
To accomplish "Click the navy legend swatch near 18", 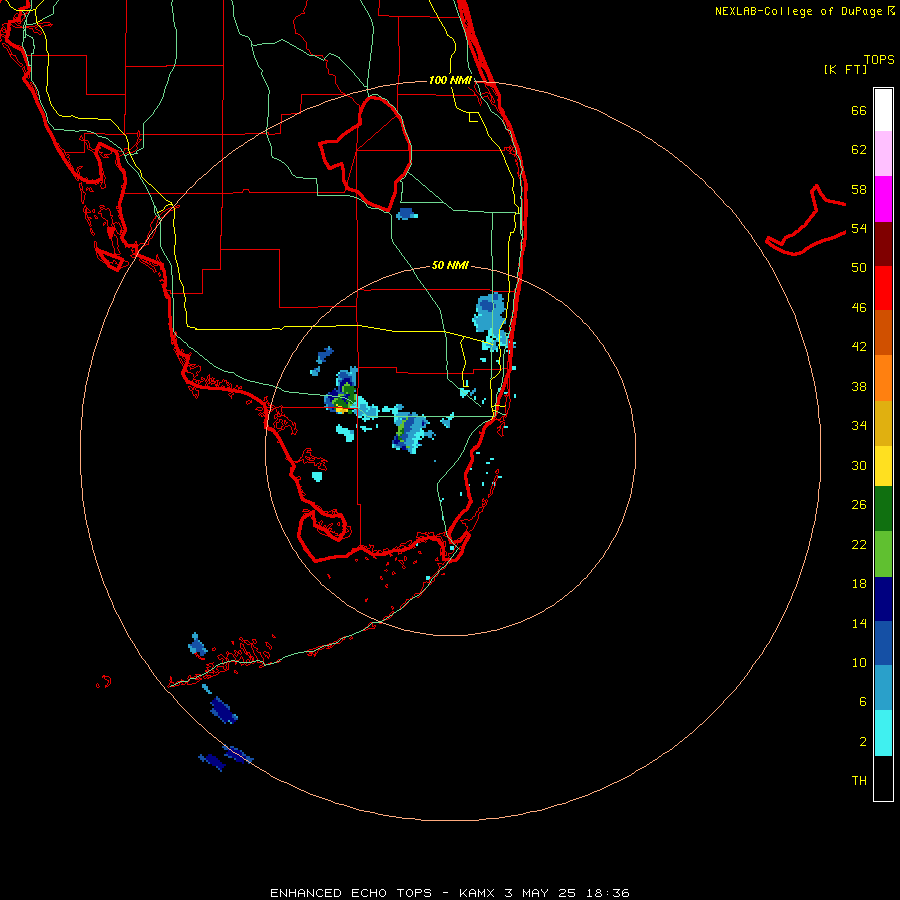I will click(883, 599).
